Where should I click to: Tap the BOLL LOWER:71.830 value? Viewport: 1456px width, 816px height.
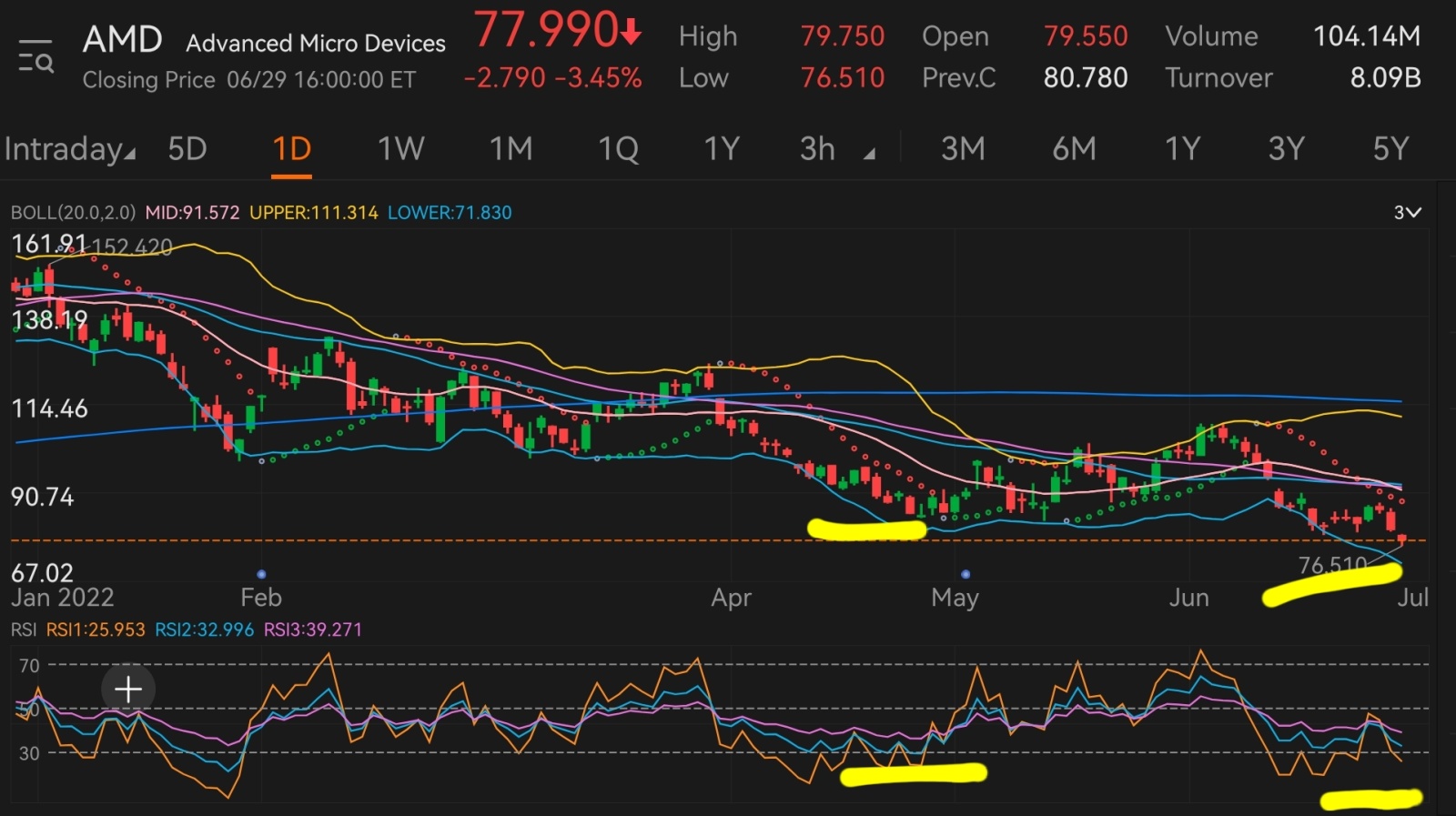(450, 213)
